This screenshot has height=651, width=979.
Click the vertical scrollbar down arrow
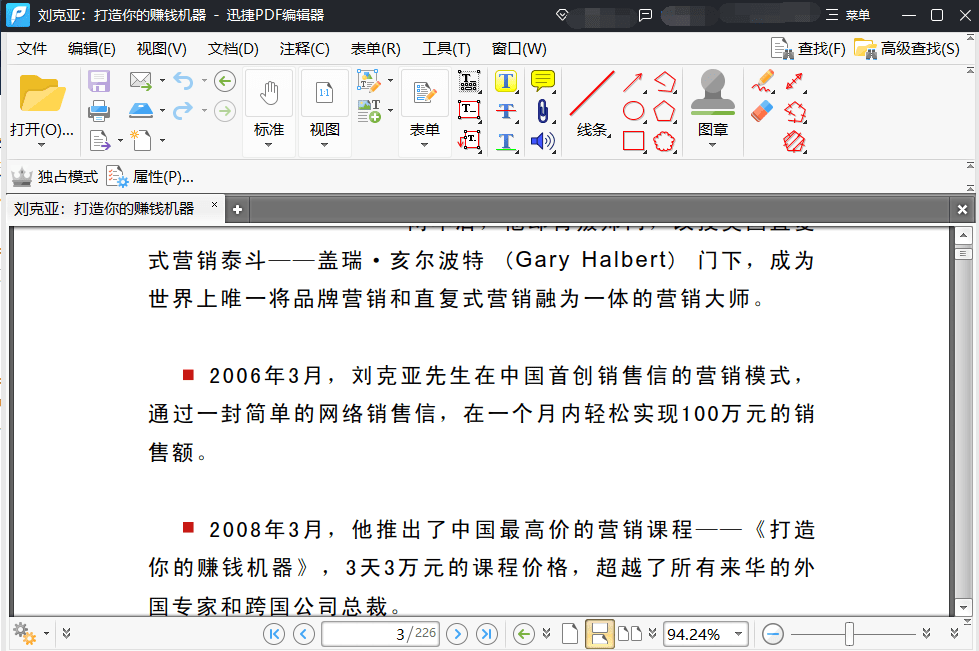[x=963, y=607]
